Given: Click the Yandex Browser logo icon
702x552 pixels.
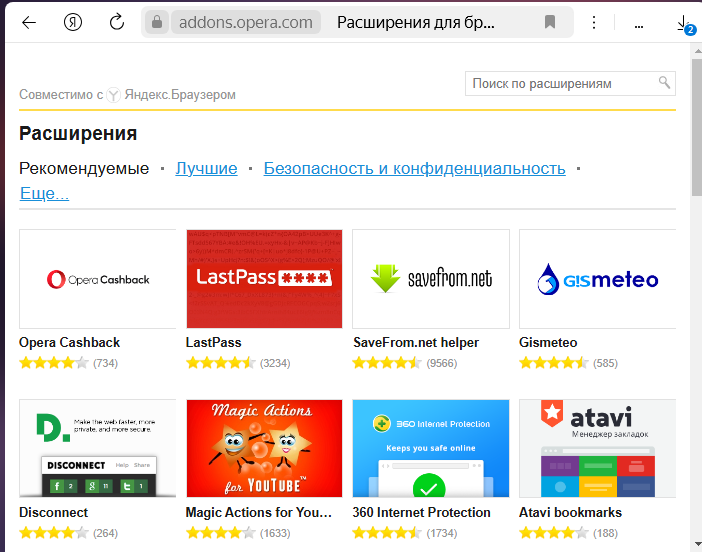Looking at the screenshot, I should click(x=114, y=94).
